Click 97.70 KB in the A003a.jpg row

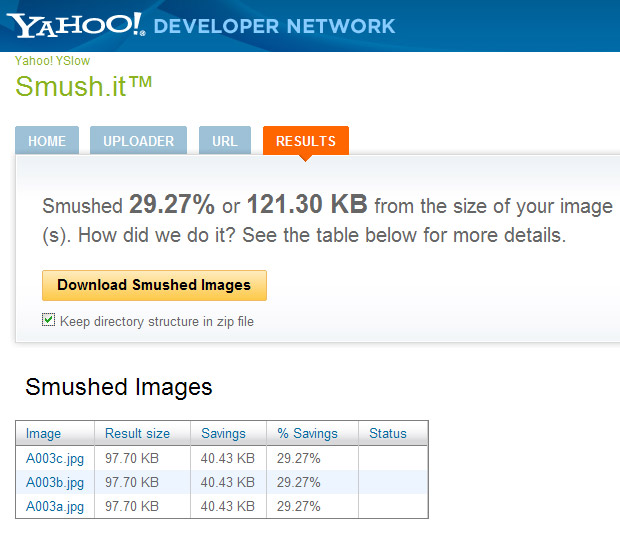(132, 506)
